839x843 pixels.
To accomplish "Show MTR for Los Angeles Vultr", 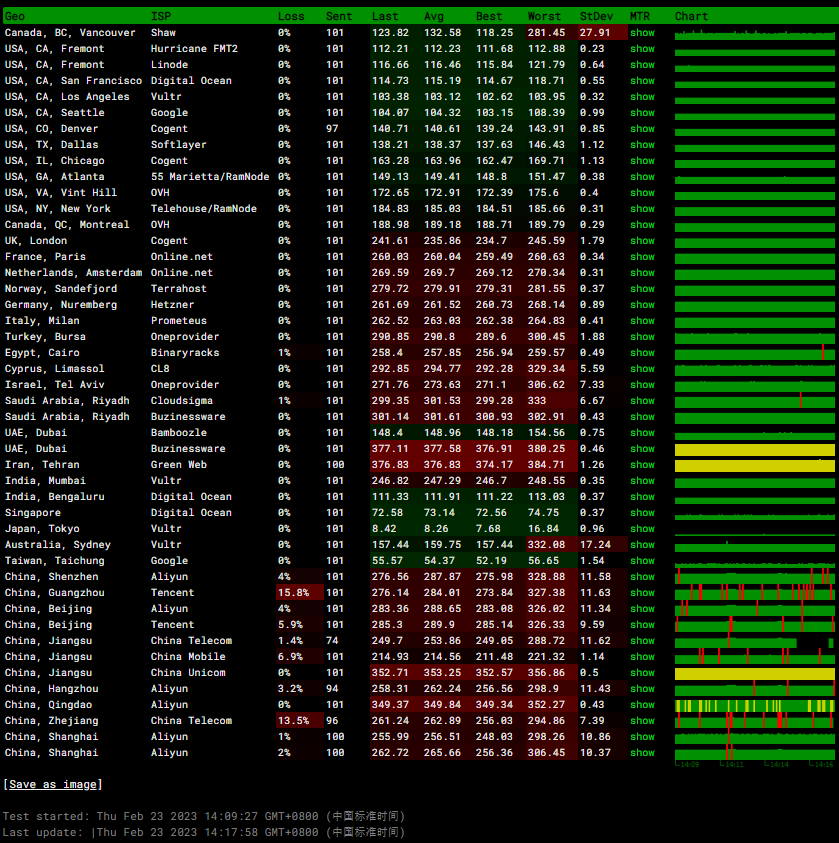I will tap(642, 97).
